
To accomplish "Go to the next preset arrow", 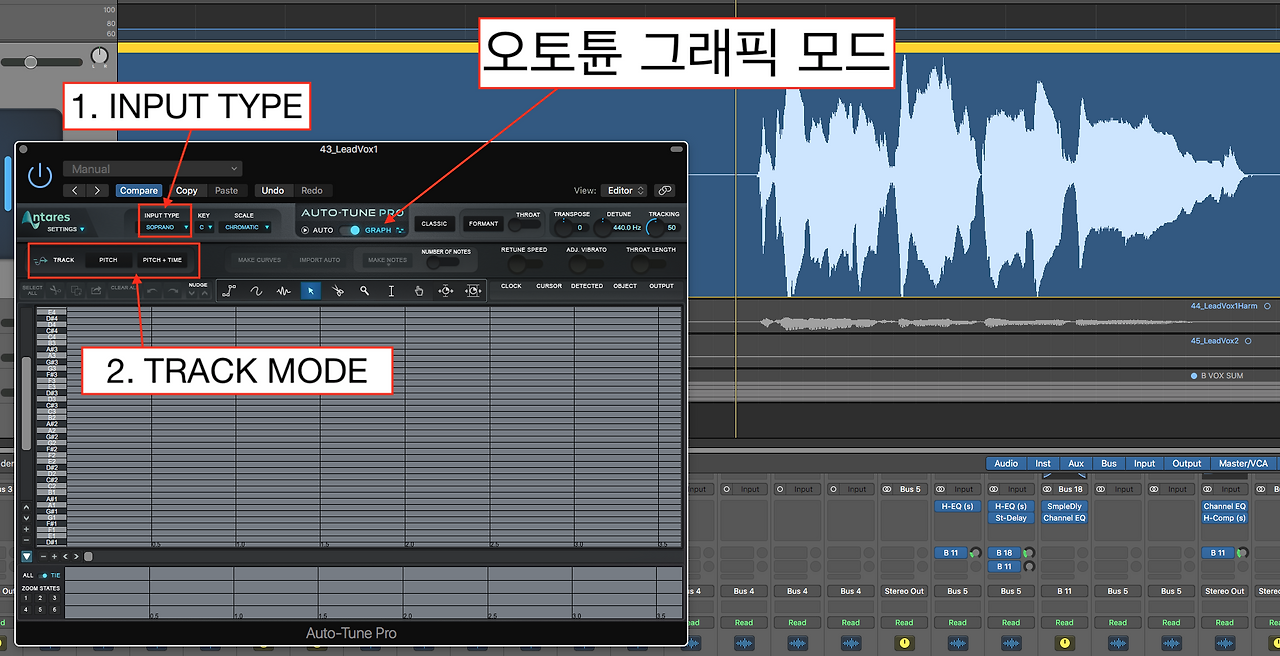I will pyautogui.click(x=97, y=190).
